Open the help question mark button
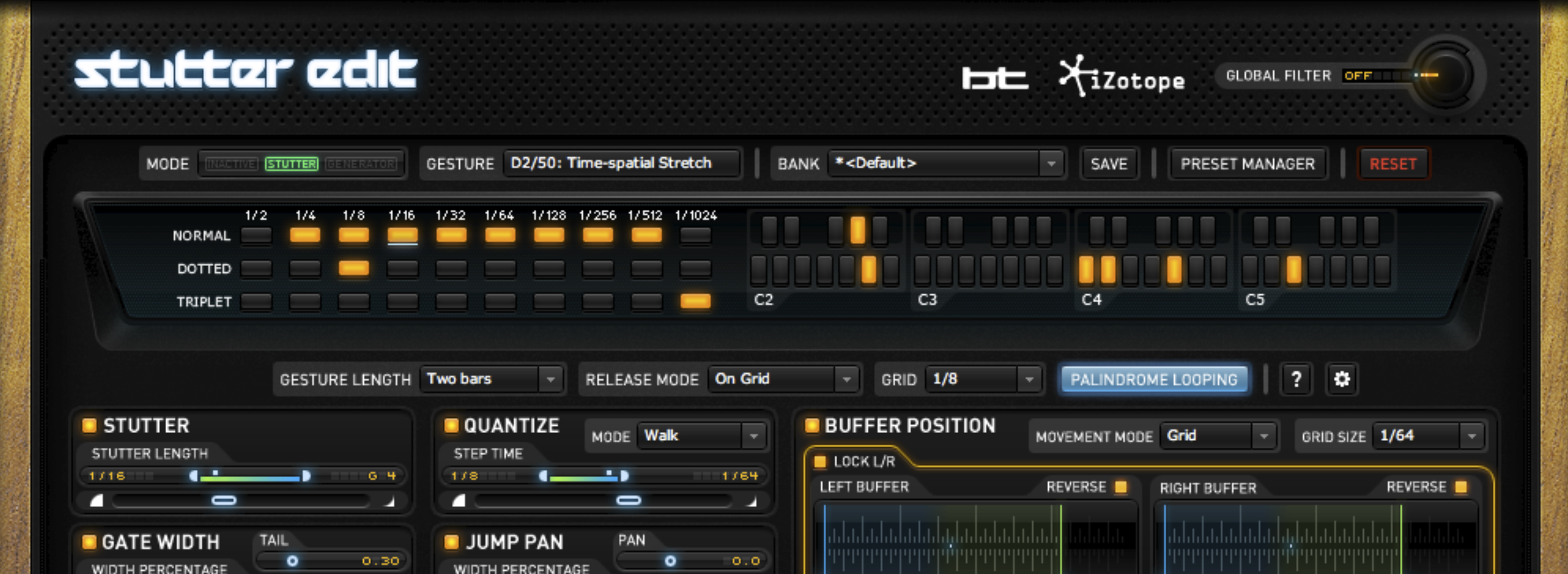Viewport: 1568px width, 574px height. (x=1296, y=379)
